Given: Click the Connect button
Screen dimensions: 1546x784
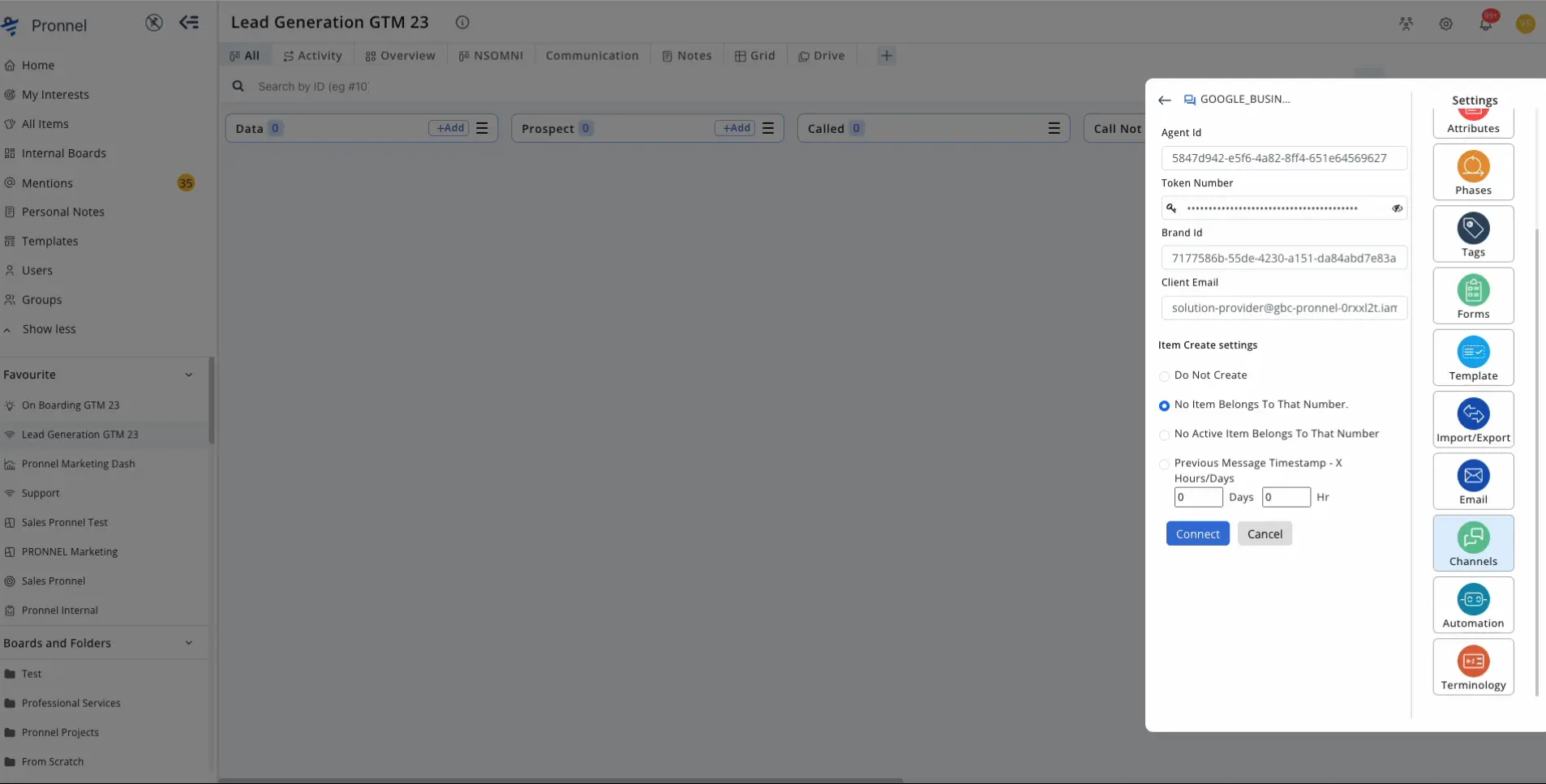Looking at the screenshot, I should (1197, 533).
